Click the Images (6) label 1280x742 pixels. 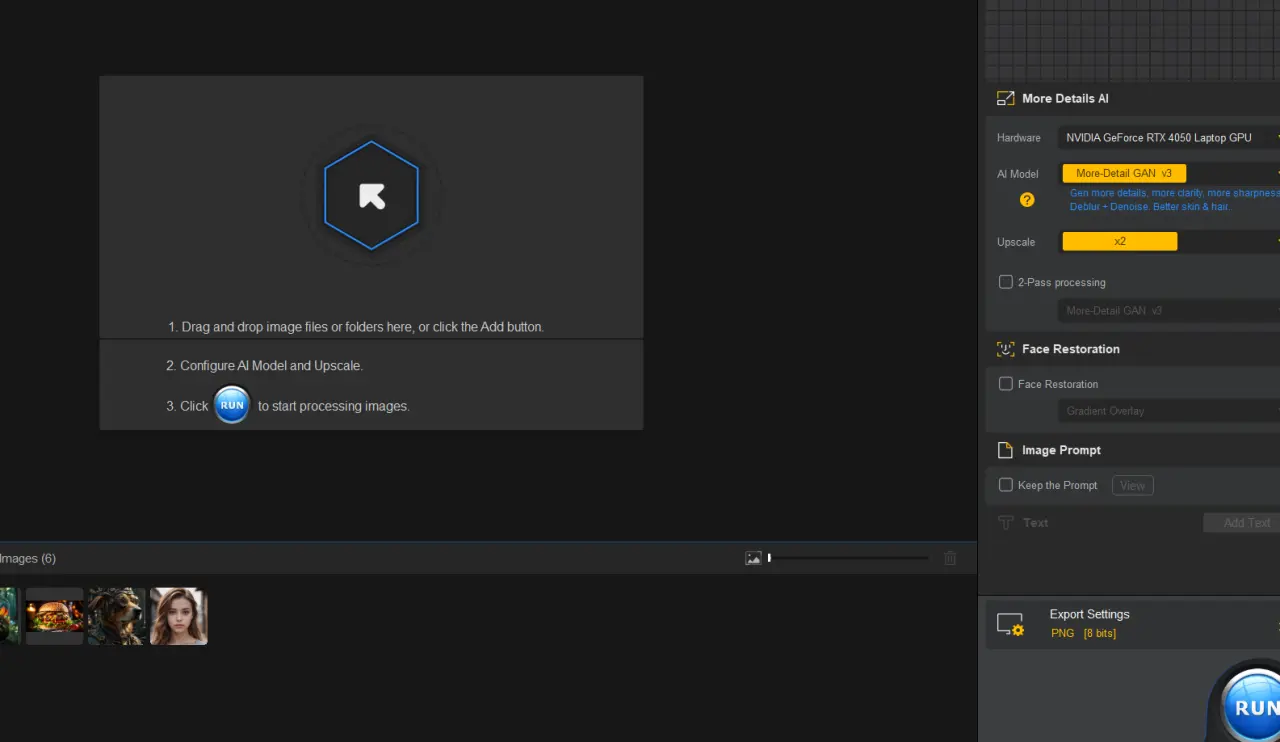point(28,558)
